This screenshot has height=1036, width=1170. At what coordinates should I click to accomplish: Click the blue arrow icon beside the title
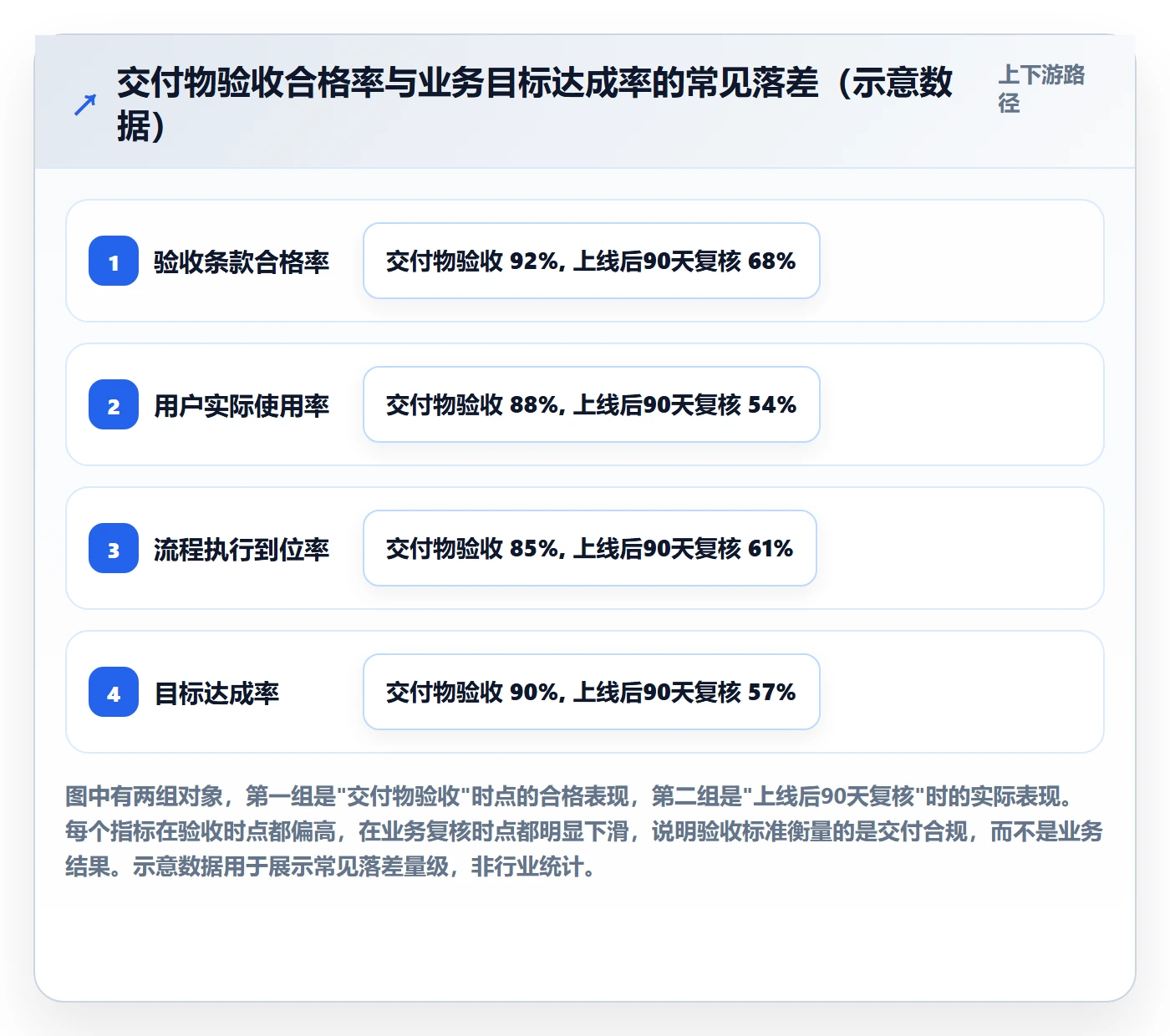pyautogui.click(x=85, y=104)
